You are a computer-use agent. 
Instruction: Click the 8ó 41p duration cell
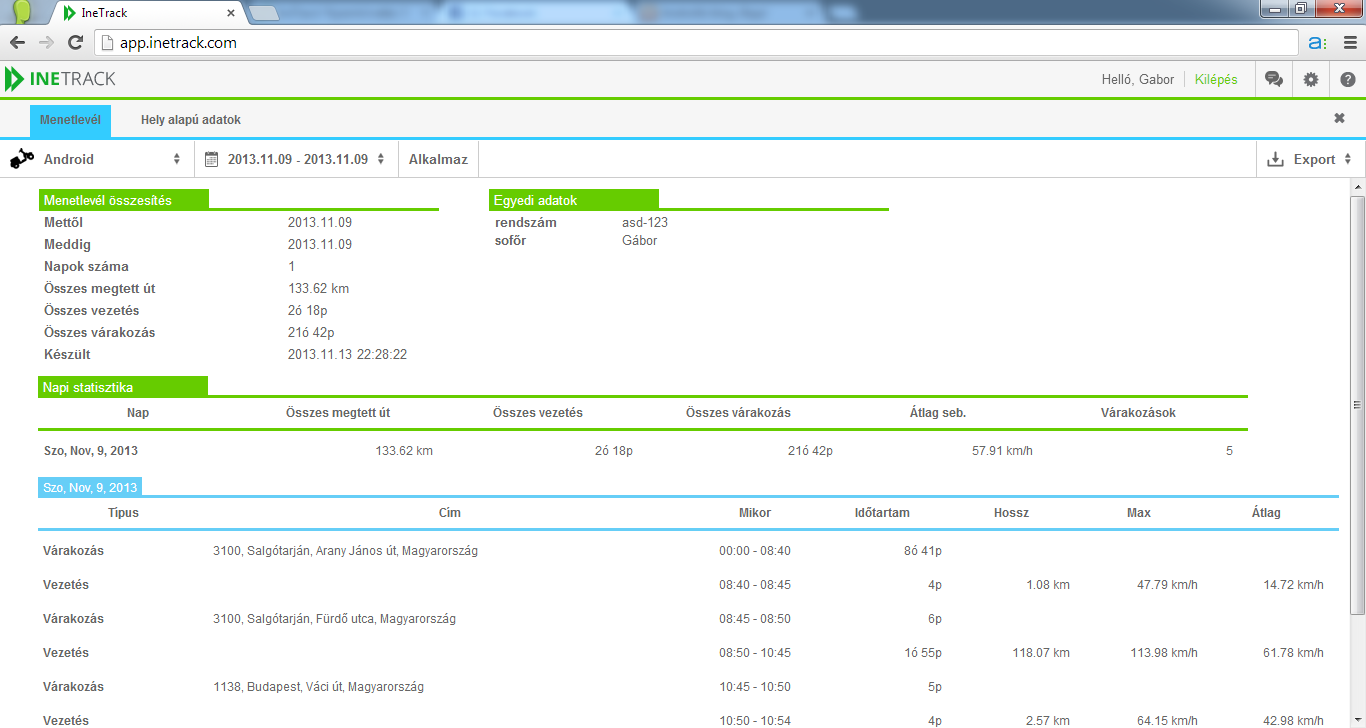pyautogui.click(x=923, y=551)
